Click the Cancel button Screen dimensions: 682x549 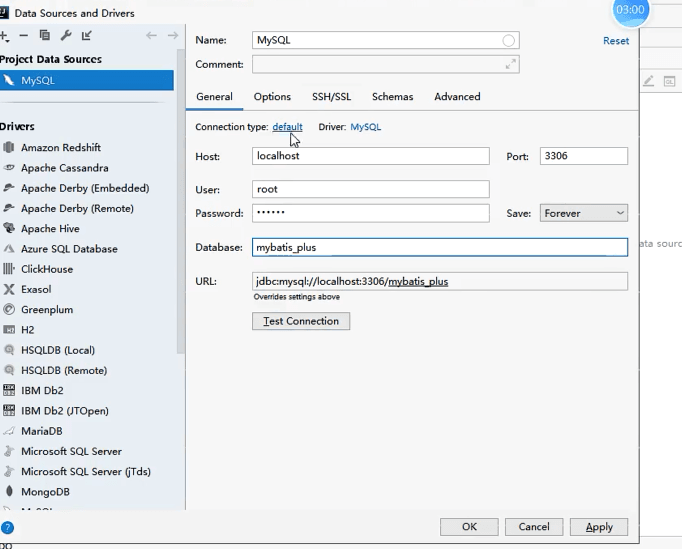[534, 527]
